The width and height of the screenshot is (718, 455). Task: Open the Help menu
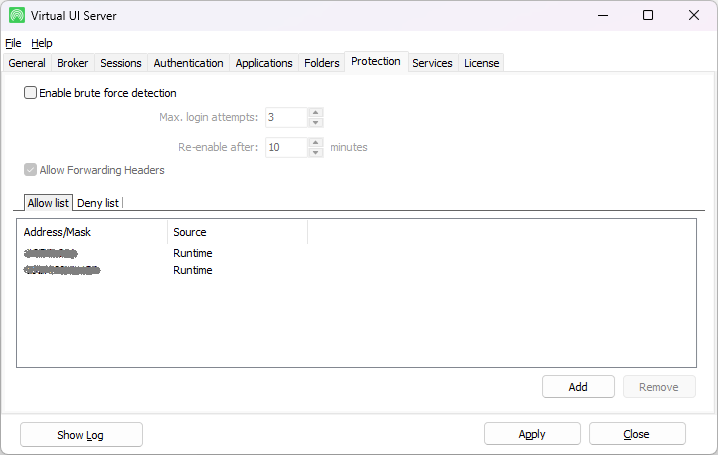click(42, 43)
